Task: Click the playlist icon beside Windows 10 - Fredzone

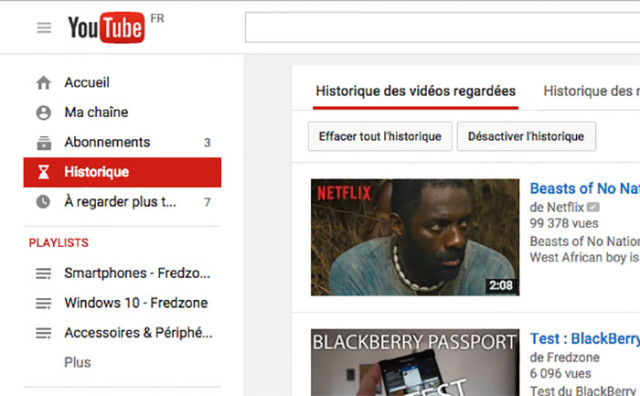Action: coord(44,303)
